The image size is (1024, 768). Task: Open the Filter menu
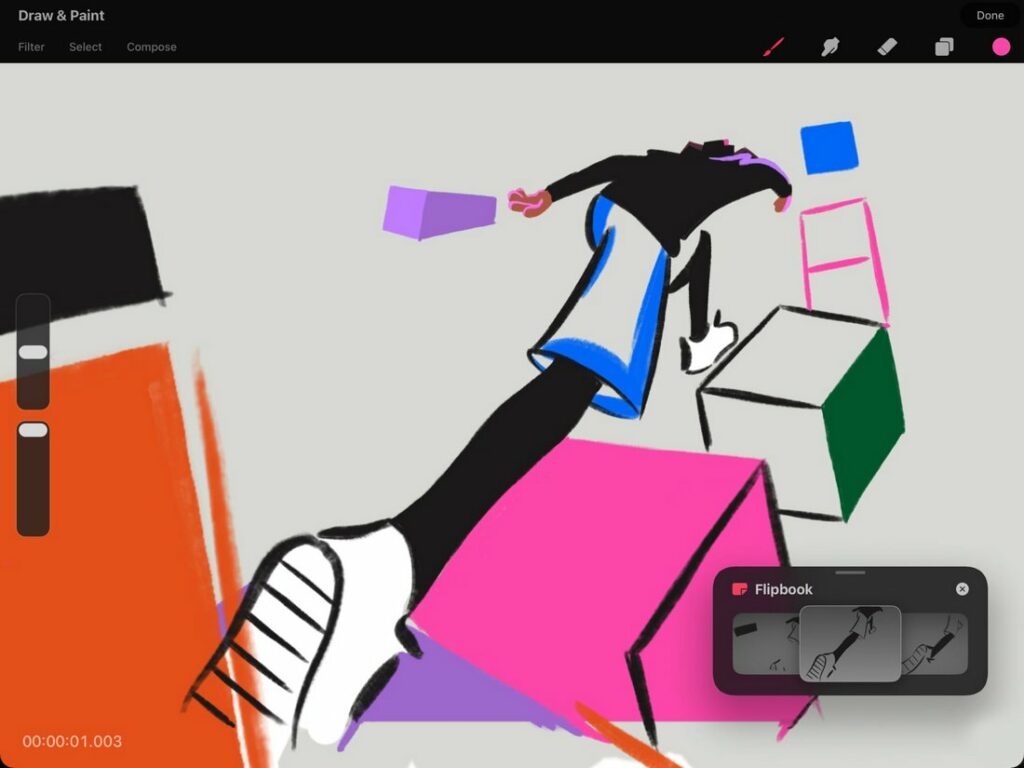pos(31,46)
